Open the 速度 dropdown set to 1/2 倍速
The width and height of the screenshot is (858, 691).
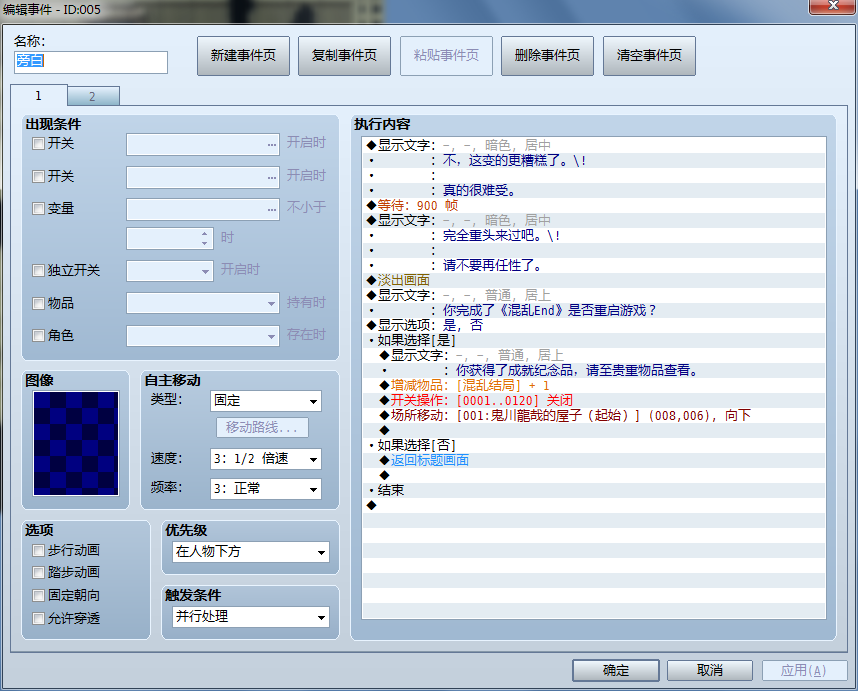click(x=265, y=458)
